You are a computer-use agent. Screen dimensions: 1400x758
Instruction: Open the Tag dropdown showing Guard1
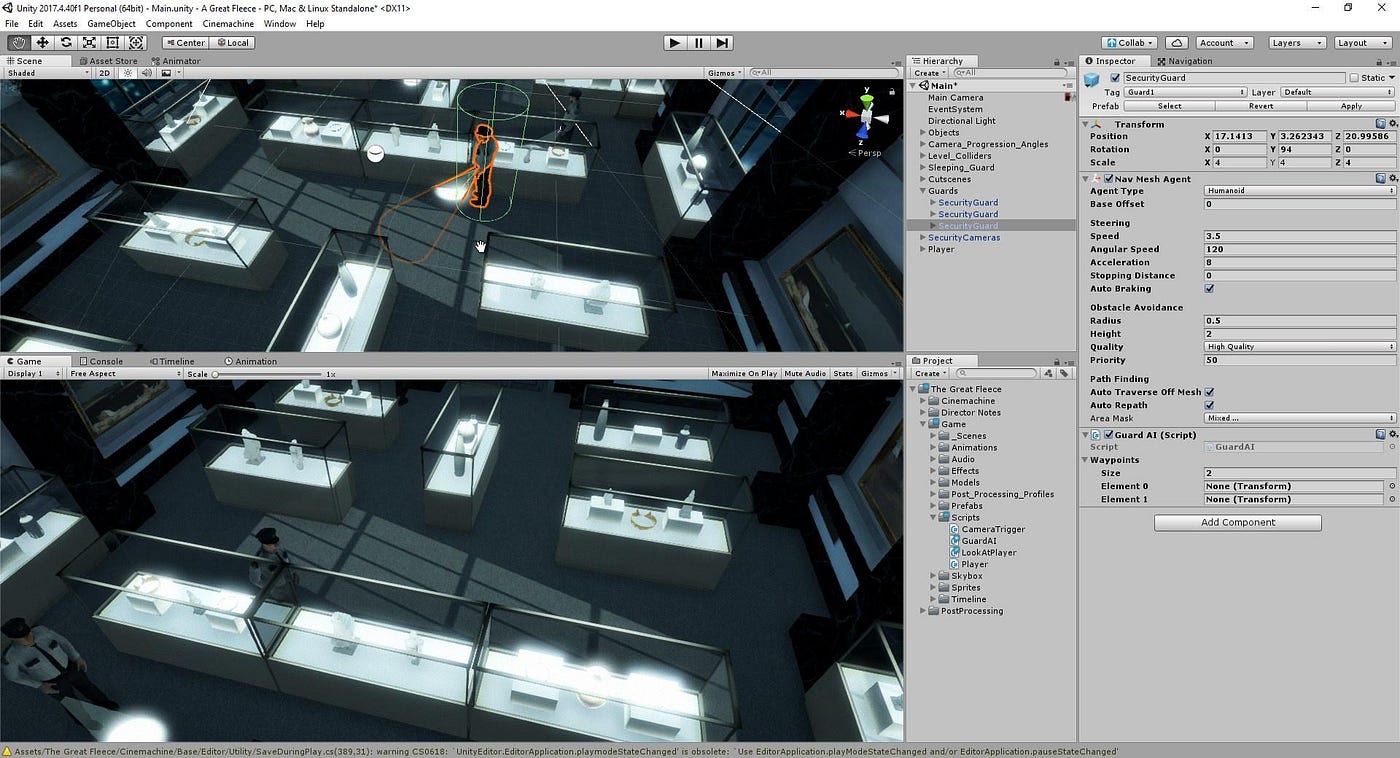point(1185,92)
